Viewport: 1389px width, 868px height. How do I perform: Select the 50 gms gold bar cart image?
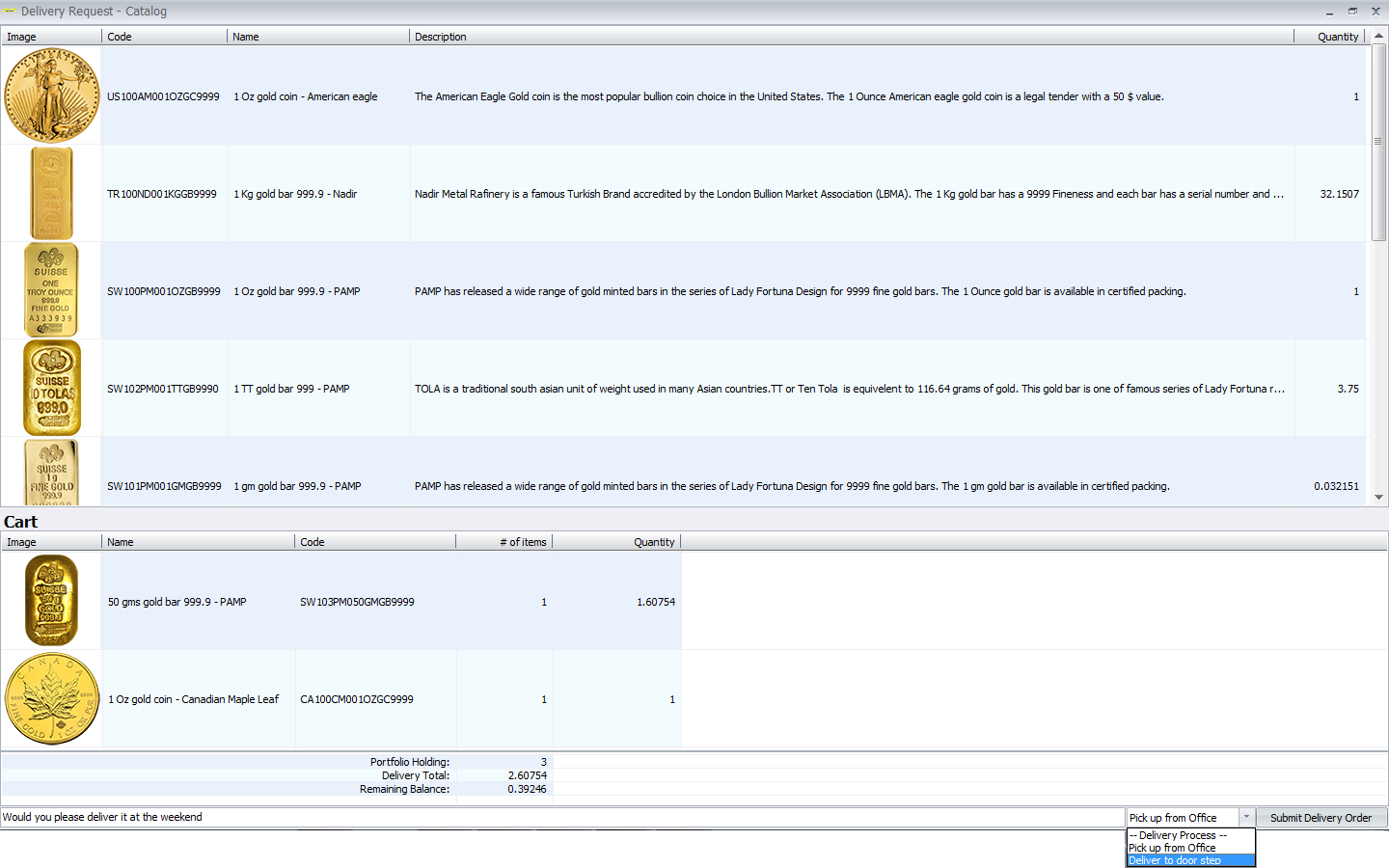[52, 601]
